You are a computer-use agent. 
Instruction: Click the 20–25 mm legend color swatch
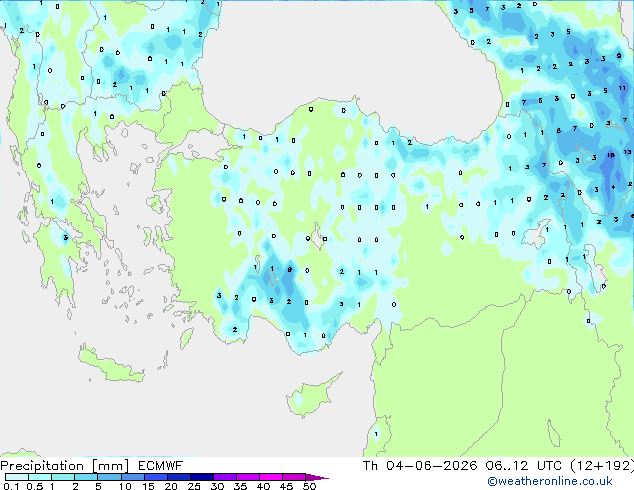[x=179, y=477]
